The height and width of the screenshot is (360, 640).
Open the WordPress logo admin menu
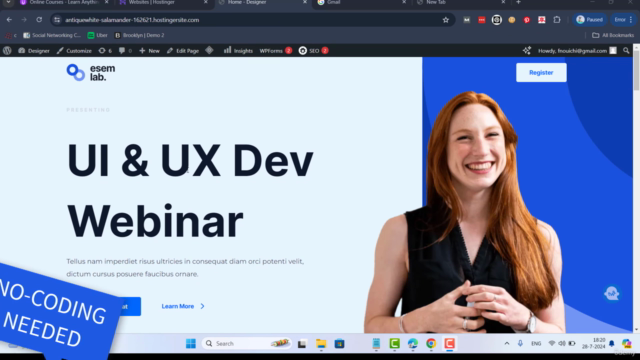coord(7,51)
